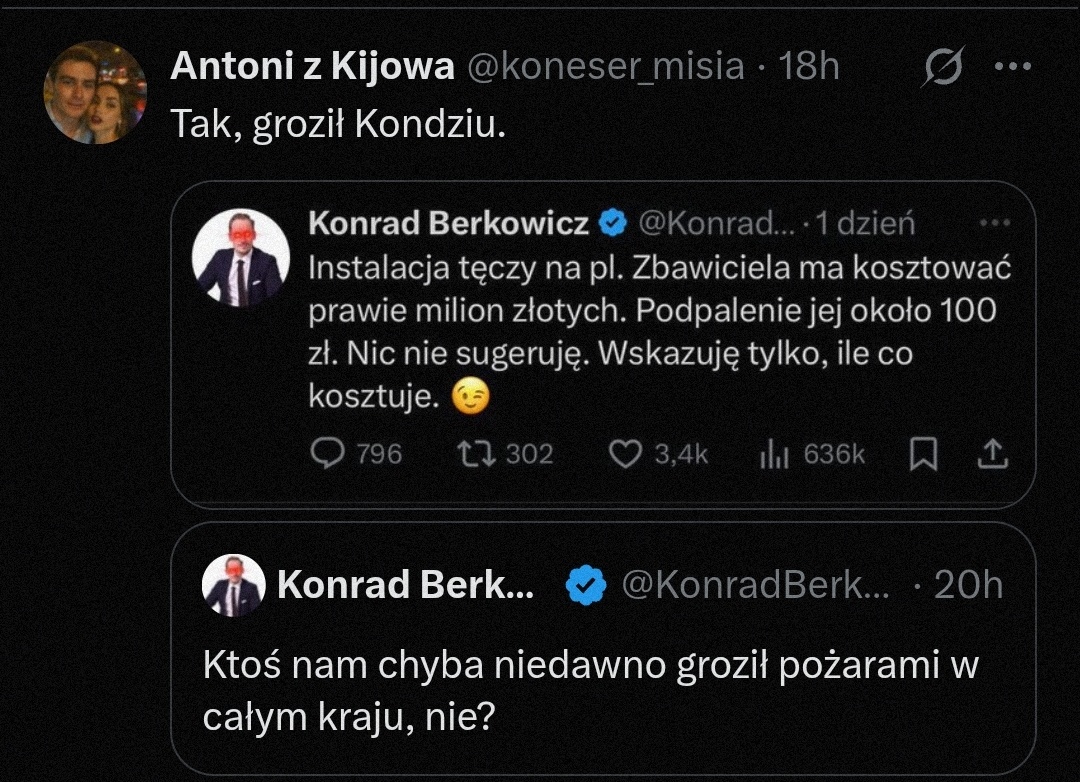Like the post with 3,4k likes
Viewport: 1080px width, 782px height.
tap(625, 455)
